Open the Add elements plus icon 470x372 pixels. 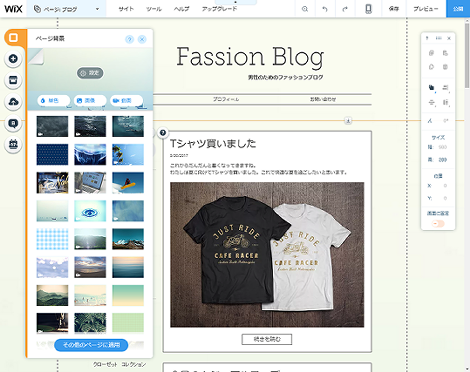(13, 59)
